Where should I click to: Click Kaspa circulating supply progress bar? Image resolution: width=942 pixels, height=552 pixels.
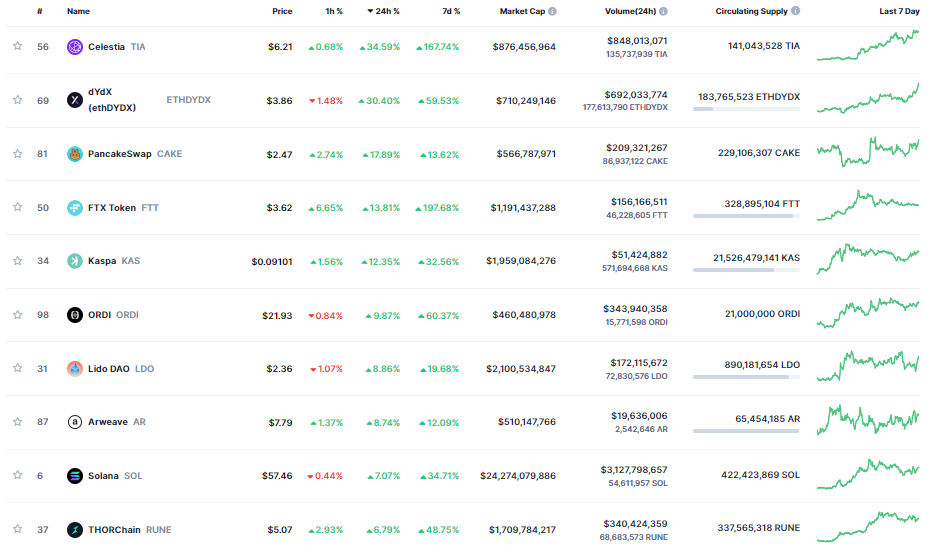pos(746,270)
